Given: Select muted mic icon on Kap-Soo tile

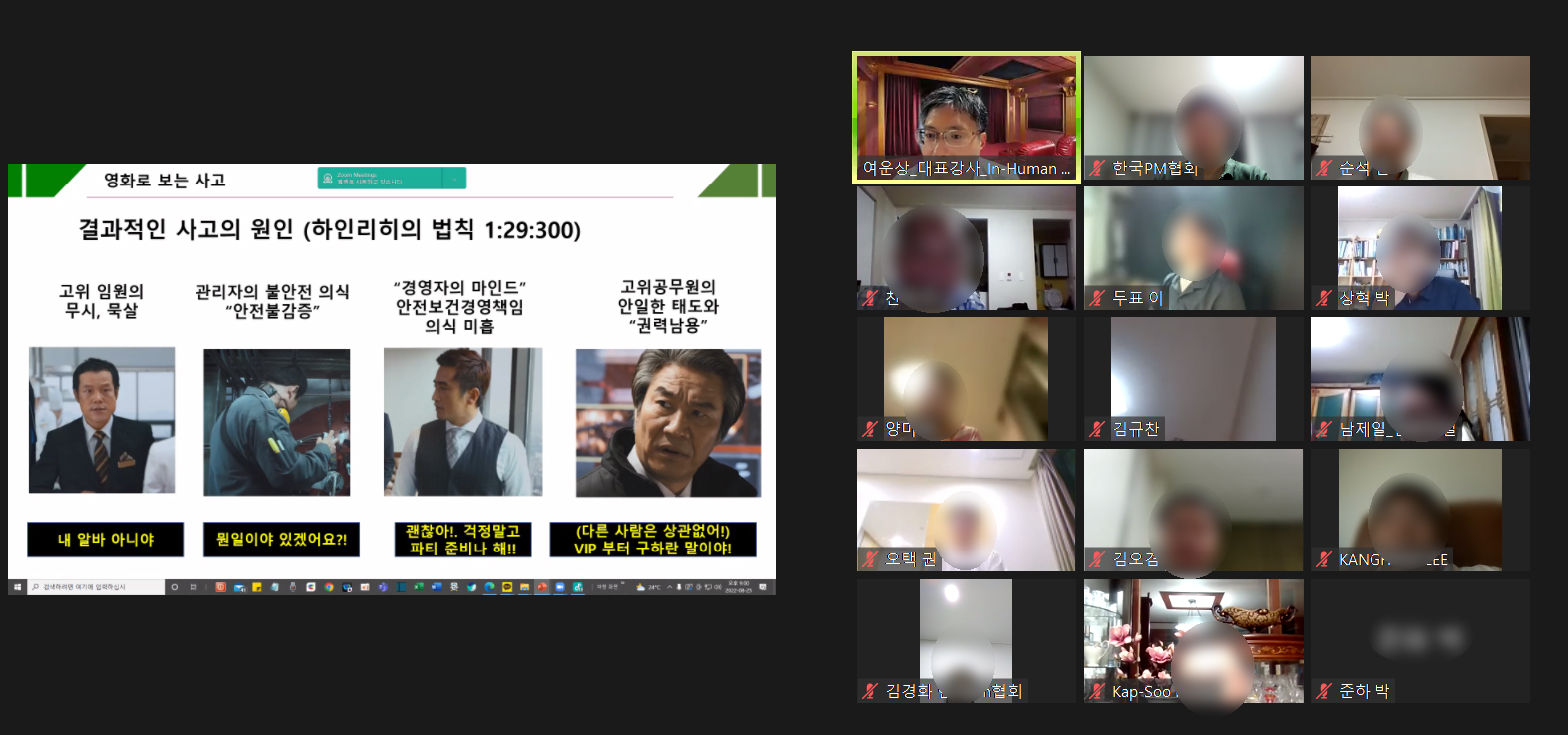Looking at the screenshot, I should pyautogui.click(x=1097, y=691).
